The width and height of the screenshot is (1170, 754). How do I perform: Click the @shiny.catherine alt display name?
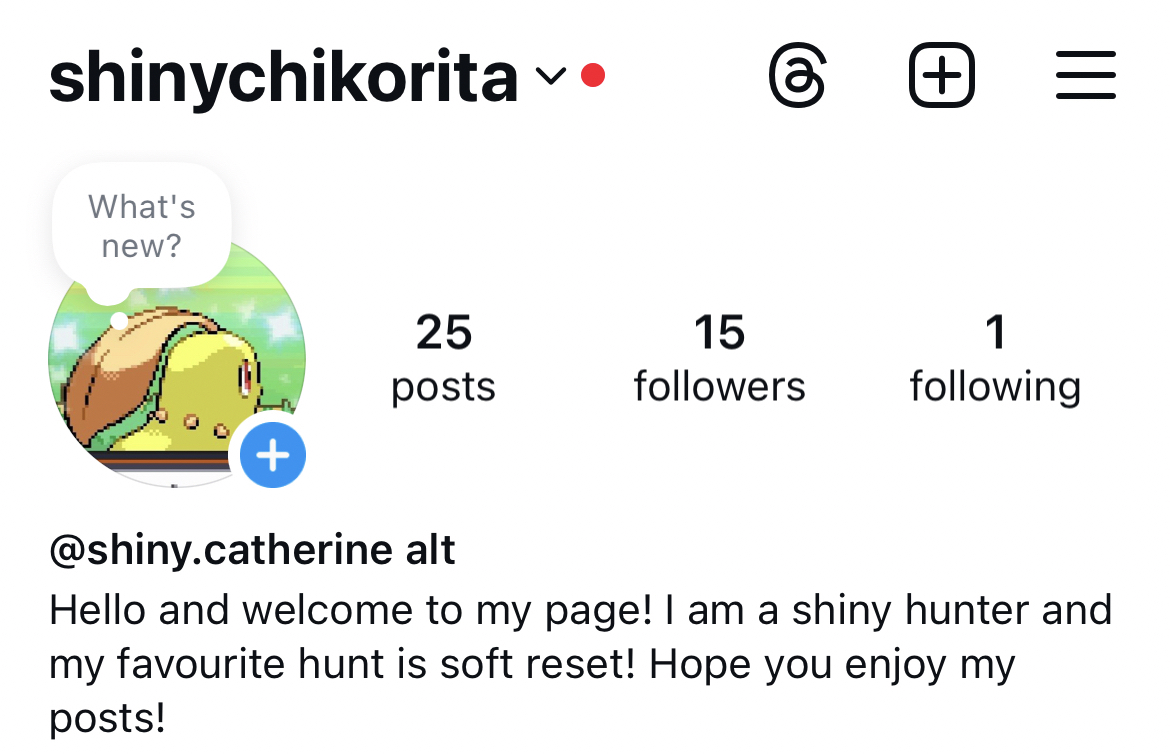[252, 550]
